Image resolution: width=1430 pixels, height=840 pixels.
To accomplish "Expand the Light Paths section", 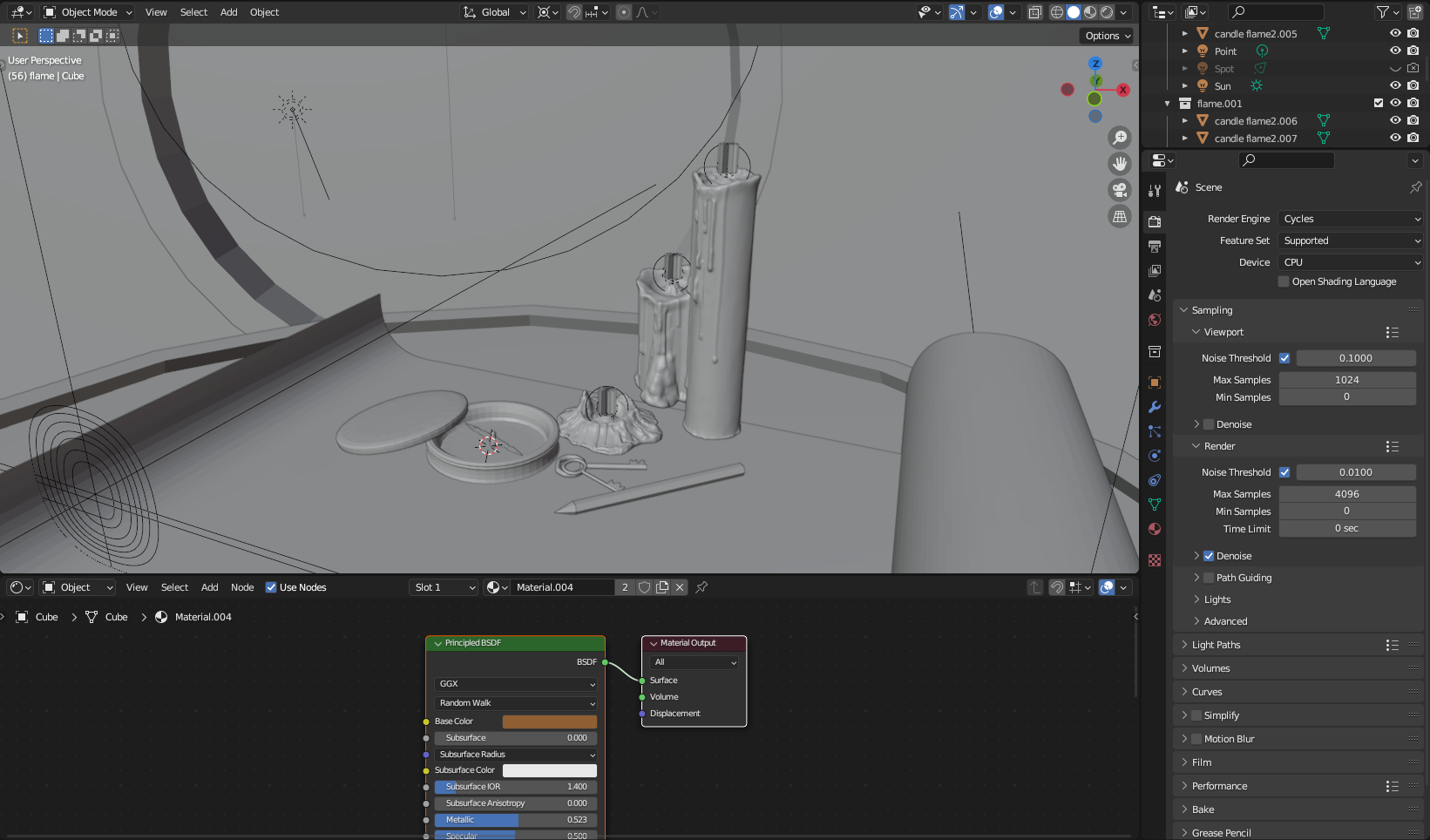I will tap(1217, 644).
